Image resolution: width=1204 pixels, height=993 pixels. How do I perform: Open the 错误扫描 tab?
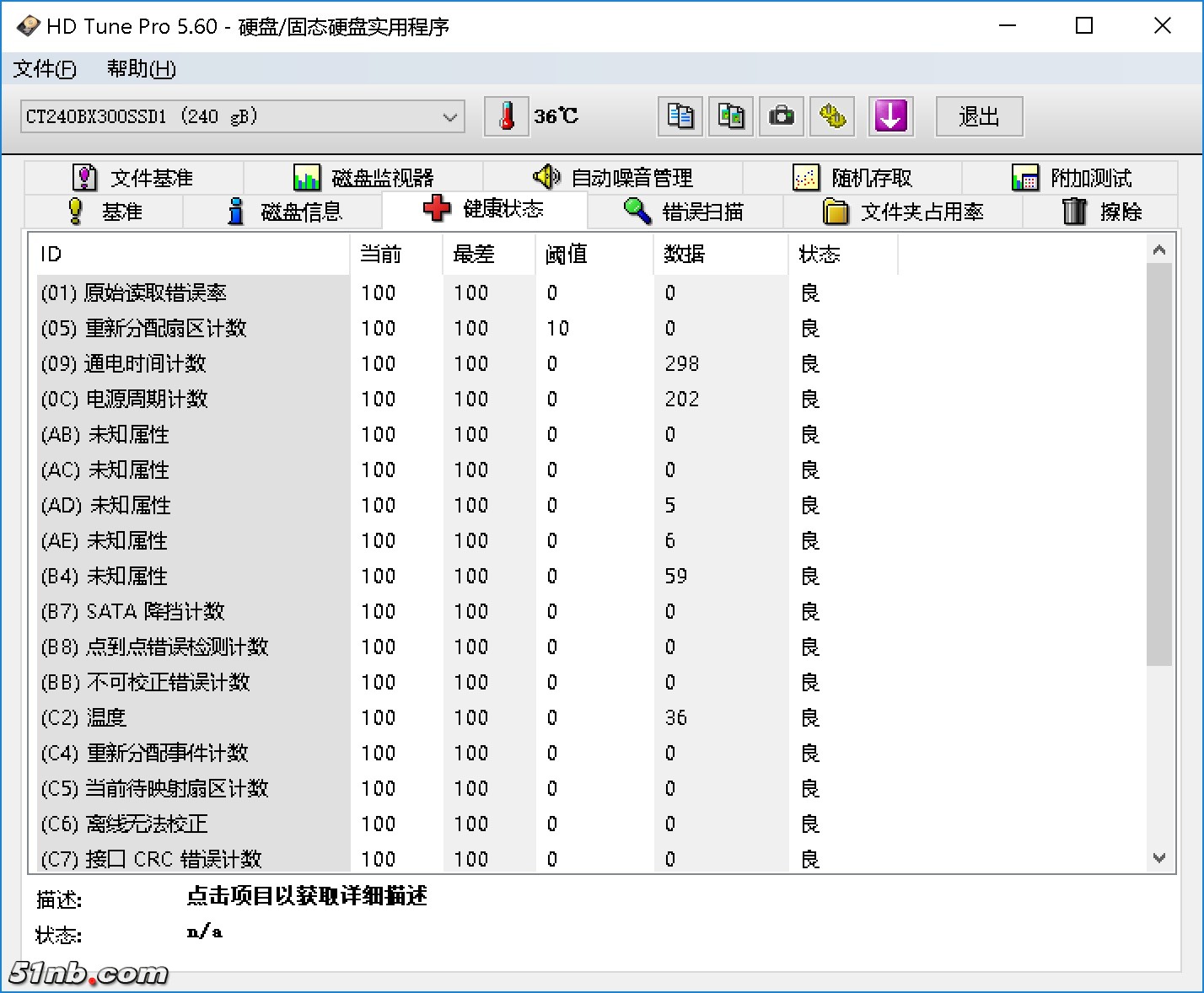click(685, 212)
